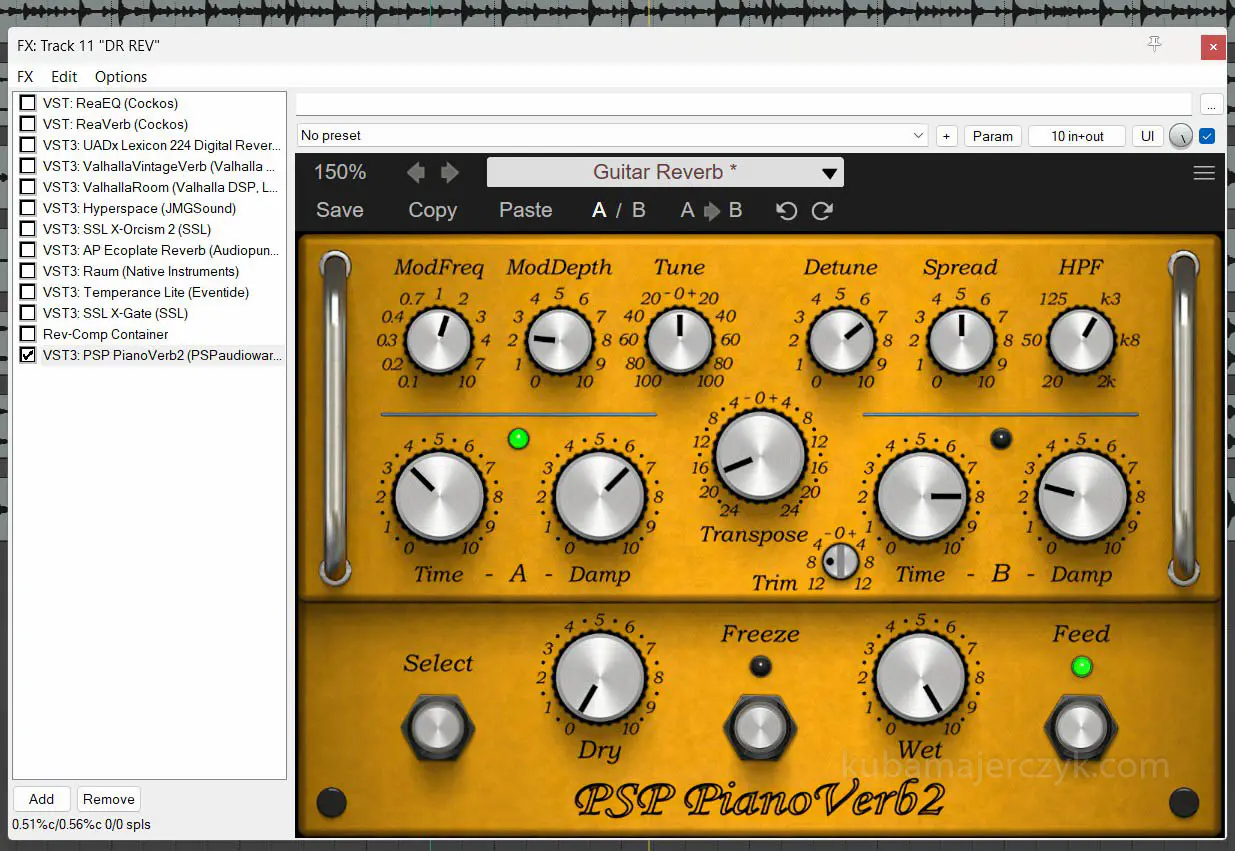Go to next preset with right arrow
The image size is (1235, 851).
pos(450,173)
